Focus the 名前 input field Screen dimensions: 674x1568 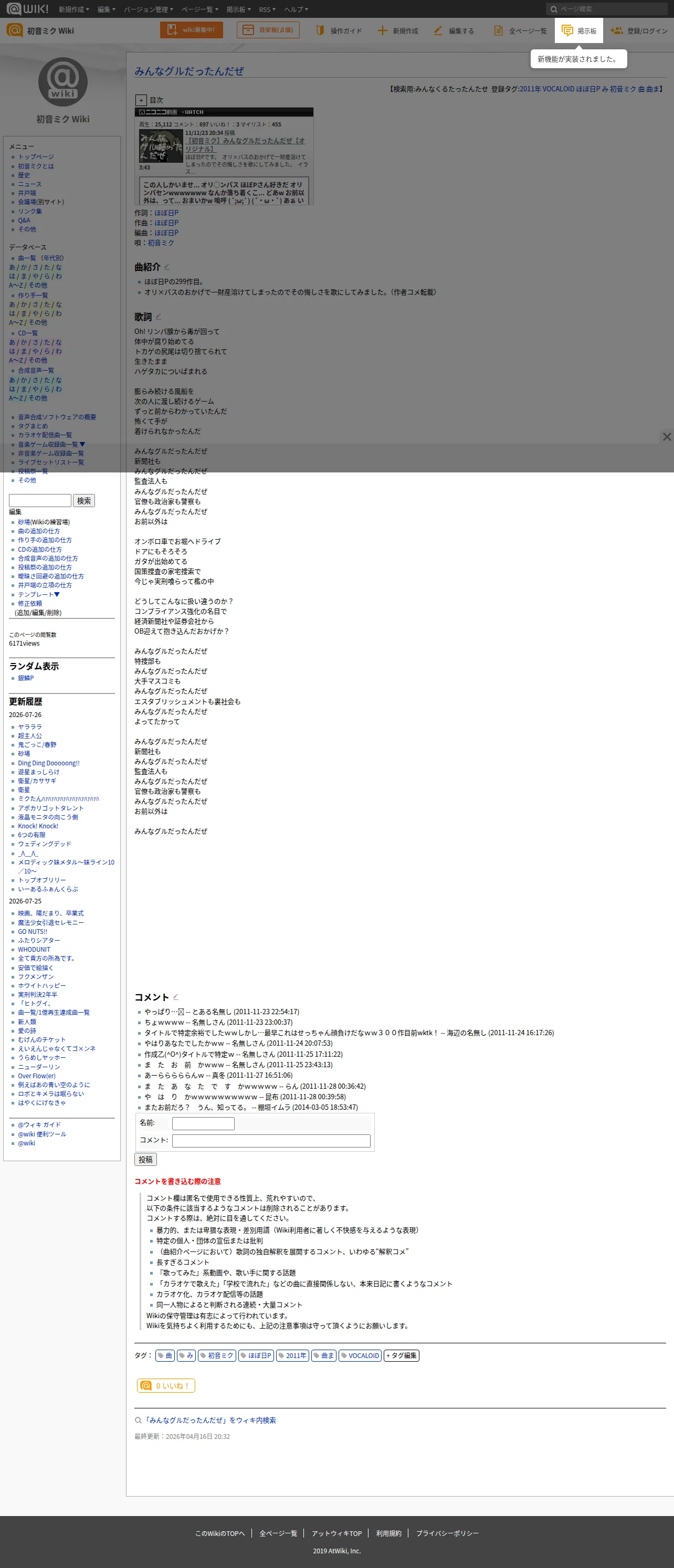(x=203, y=1123)
